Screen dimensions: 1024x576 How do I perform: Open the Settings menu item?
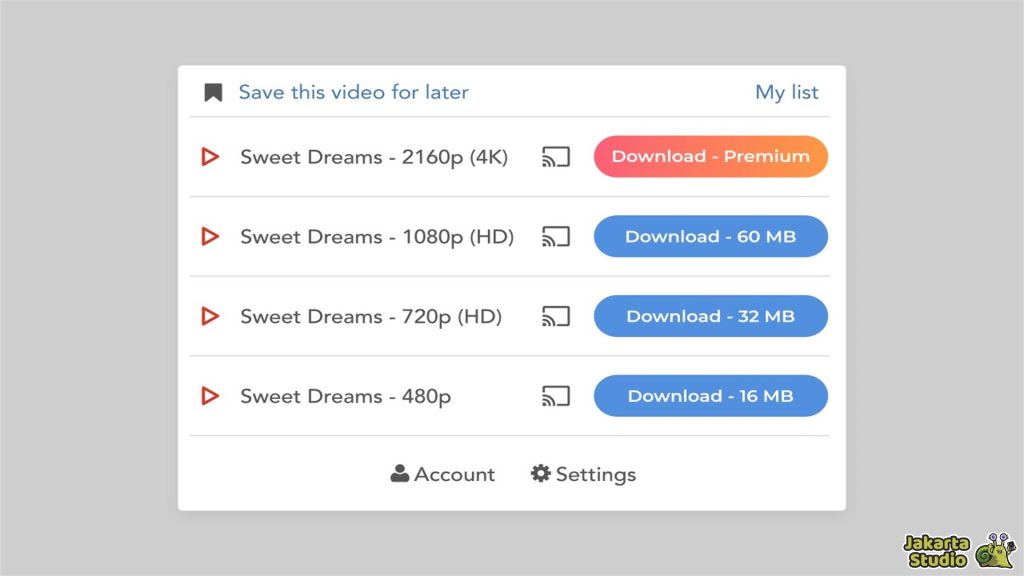(x=583, y=474)
